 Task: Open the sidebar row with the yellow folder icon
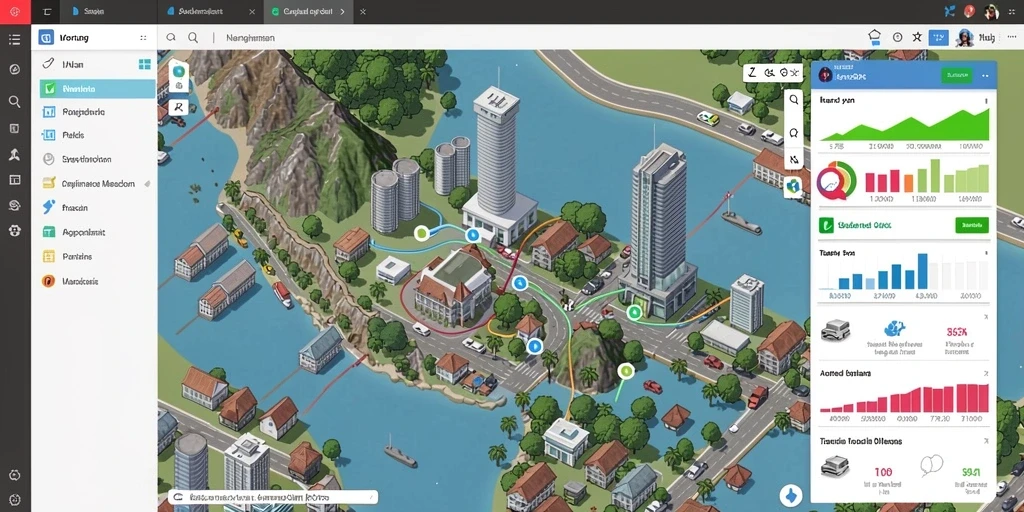click(93, 184)
